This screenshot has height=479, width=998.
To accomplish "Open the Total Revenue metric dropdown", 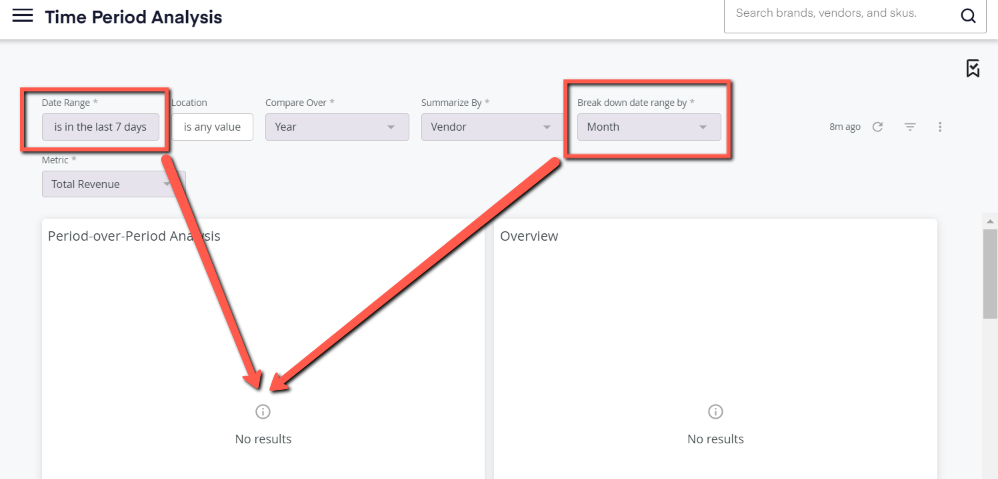I will (x=114, y=184).
